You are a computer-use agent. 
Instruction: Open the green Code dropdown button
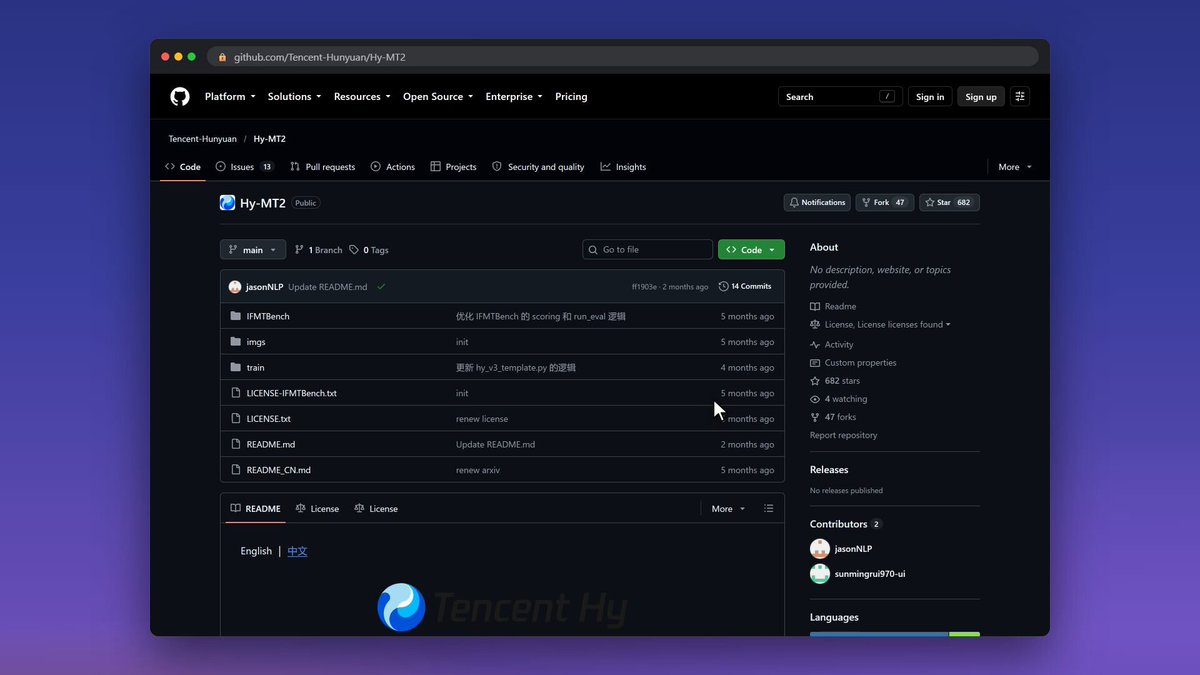click(x=751, y=250)
